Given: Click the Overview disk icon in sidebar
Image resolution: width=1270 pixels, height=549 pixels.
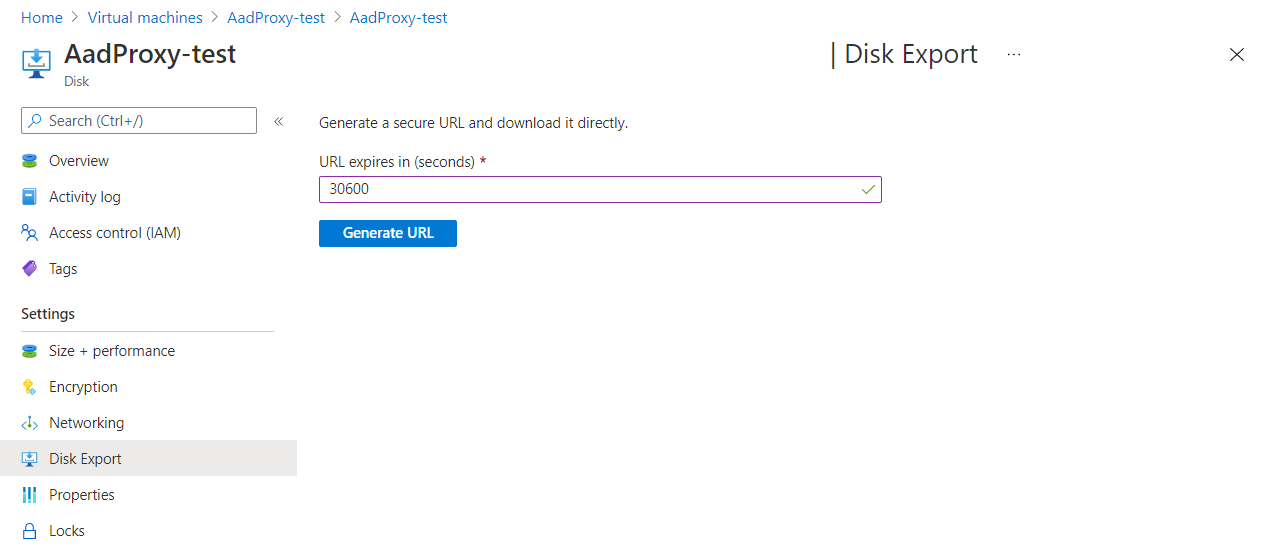Looking at the screenshot, I should click(30, 161).
